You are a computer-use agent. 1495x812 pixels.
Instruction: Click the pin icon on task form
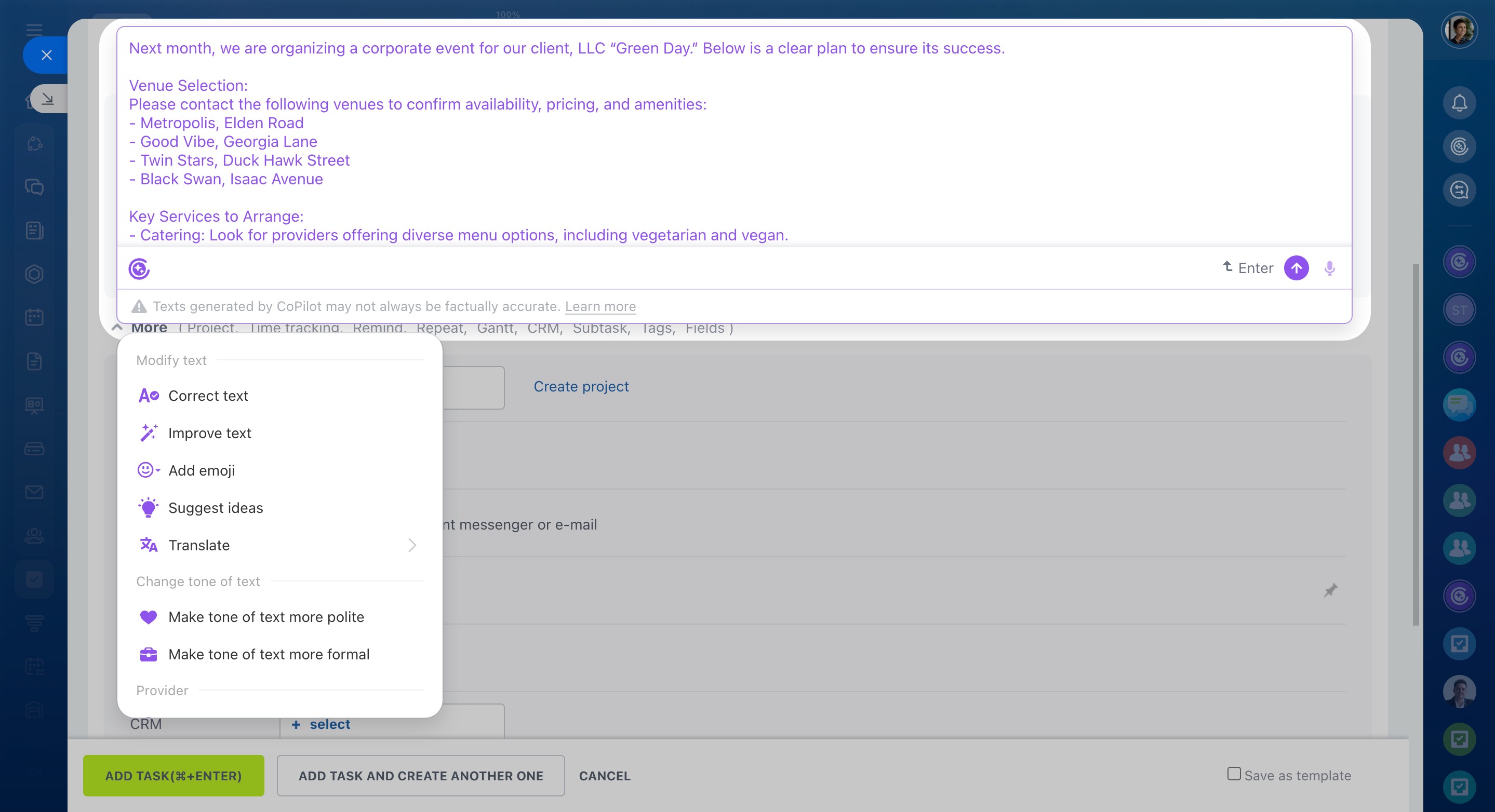click(x=1330, y=590)
